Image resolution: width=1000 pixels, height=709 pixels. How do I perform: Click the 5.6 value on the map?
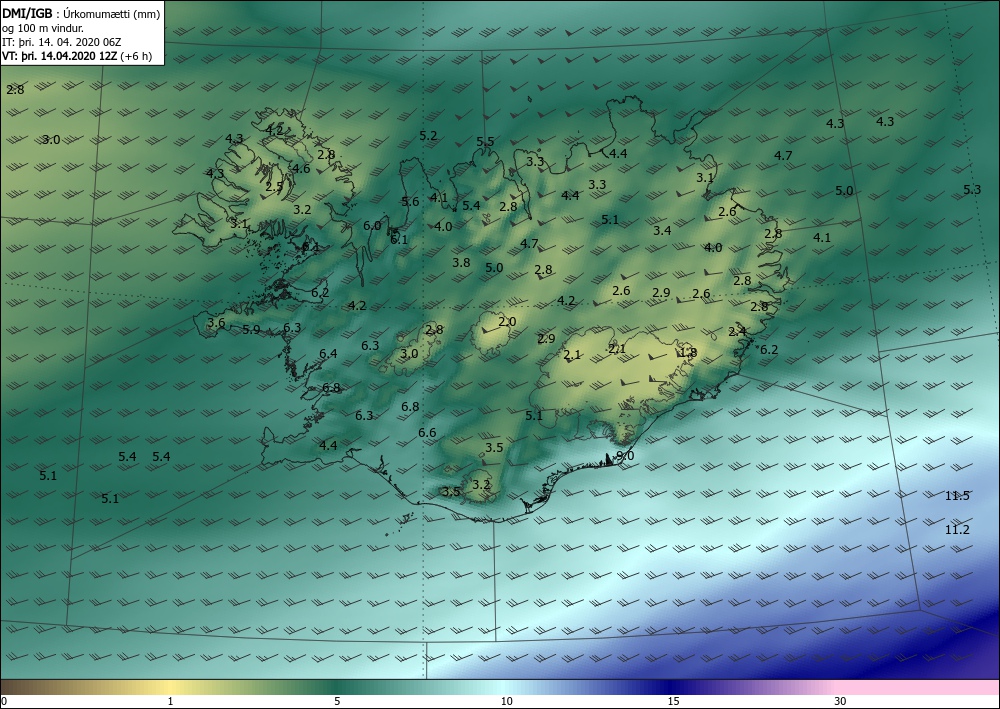tap(410, 201)
